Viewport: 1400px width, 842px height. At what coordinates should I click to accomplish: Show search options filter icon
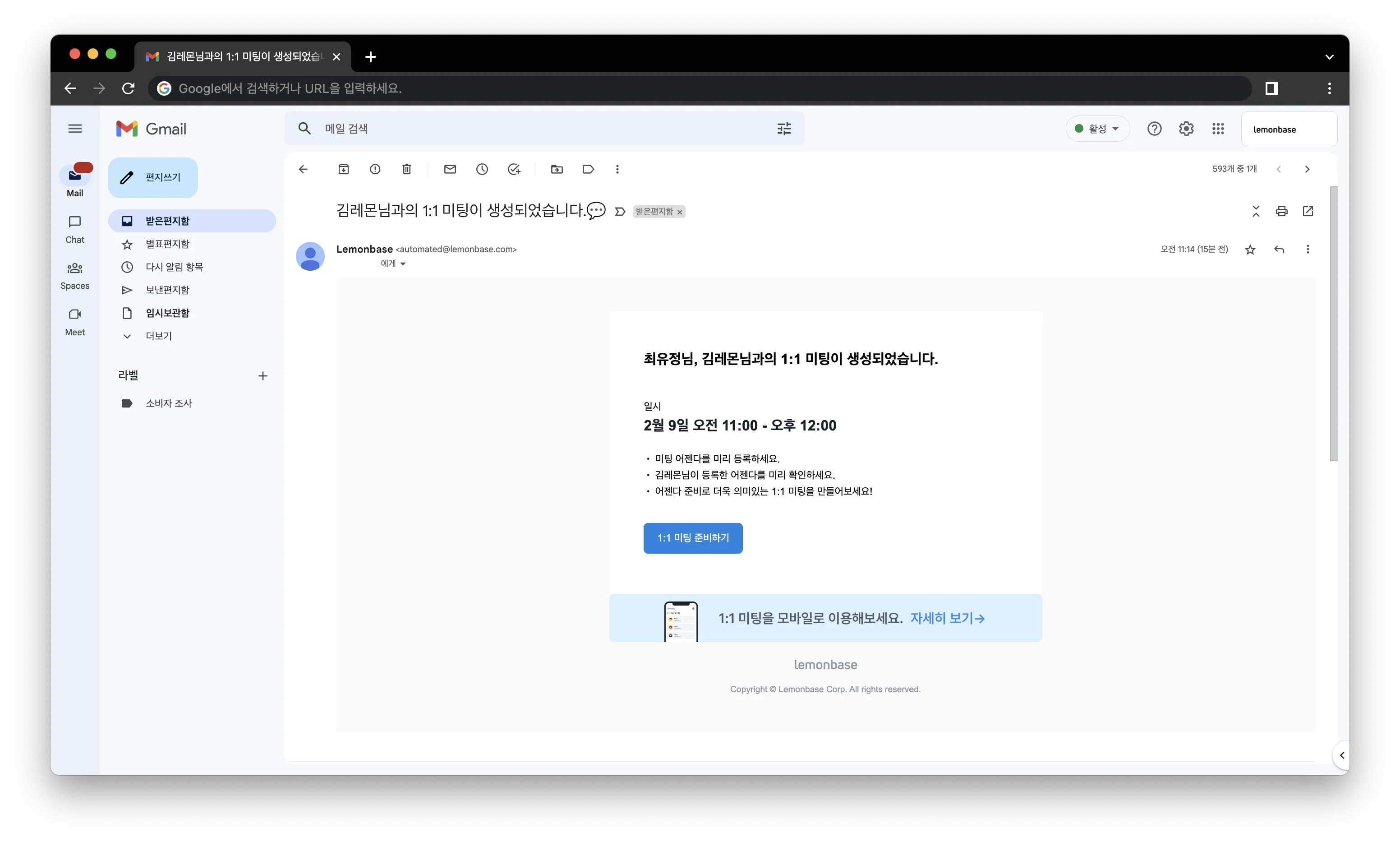(x=784, y=129)
